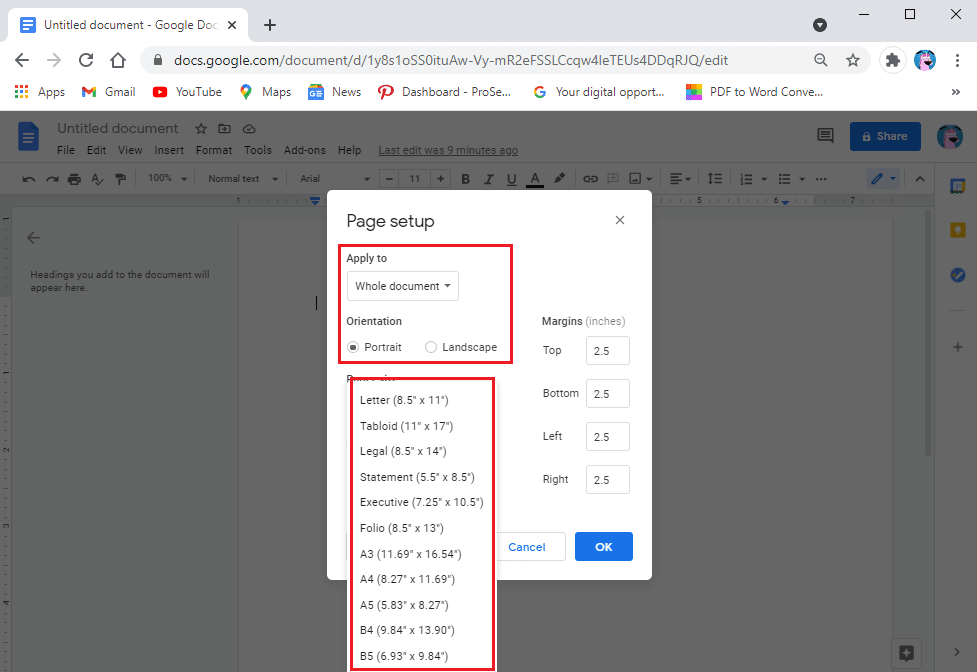Image resolution: width=977 pixels, height=672 pixels.
Task: Open the Apply to dropdown showing Whole document
Action: [x=402, y=285]
